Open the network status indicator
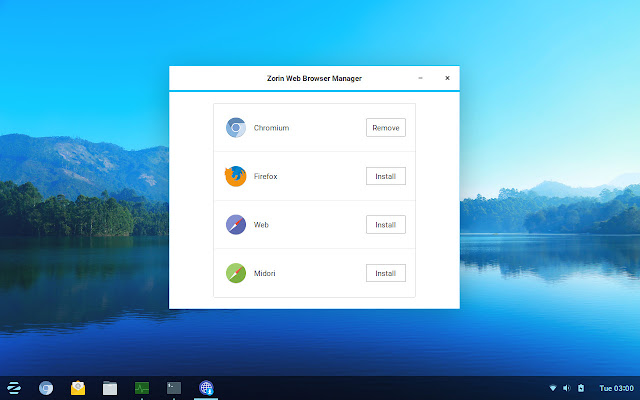The width and height of the screenshot is (640, 400). pos(553,388)
